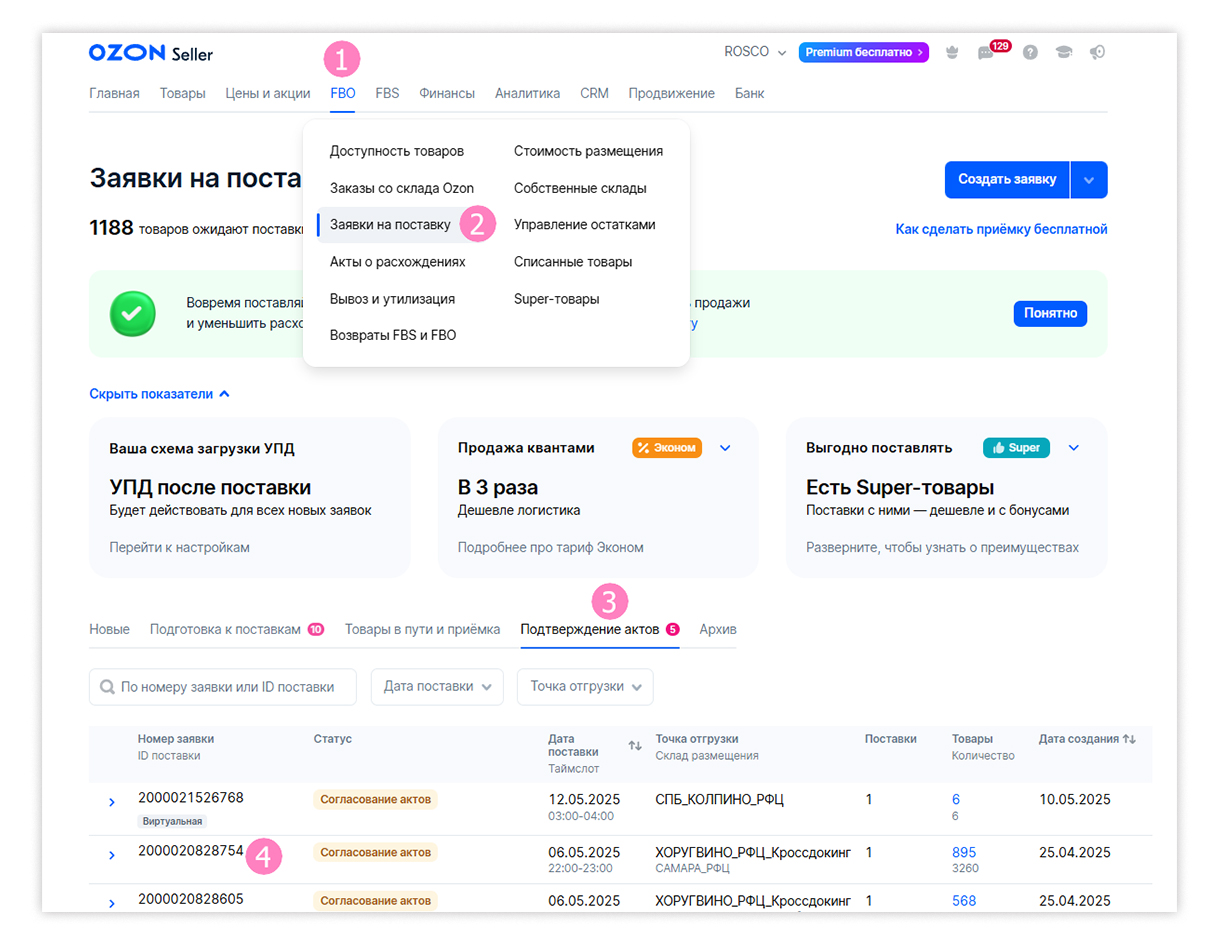The height and width of the screenshot is (945, 1219).
Task: Select Управление остатками menu entry
Action: pos(585,225)
